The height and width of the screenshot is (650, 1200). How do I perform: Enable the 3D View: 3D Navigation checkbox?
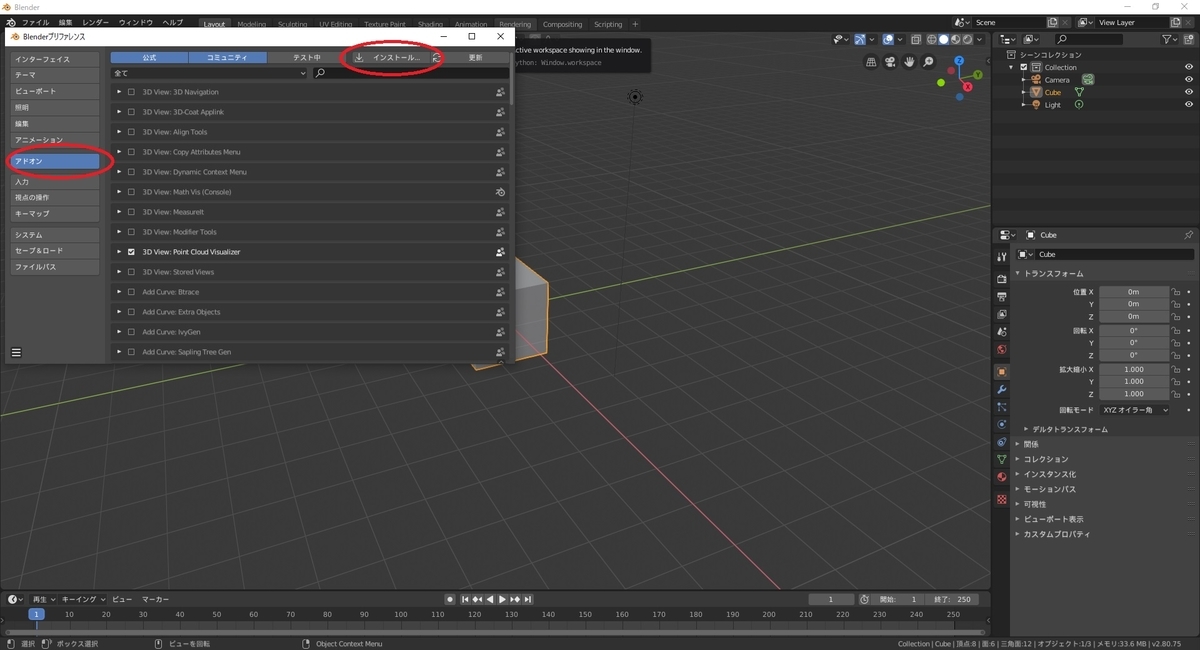pos(131,92)
